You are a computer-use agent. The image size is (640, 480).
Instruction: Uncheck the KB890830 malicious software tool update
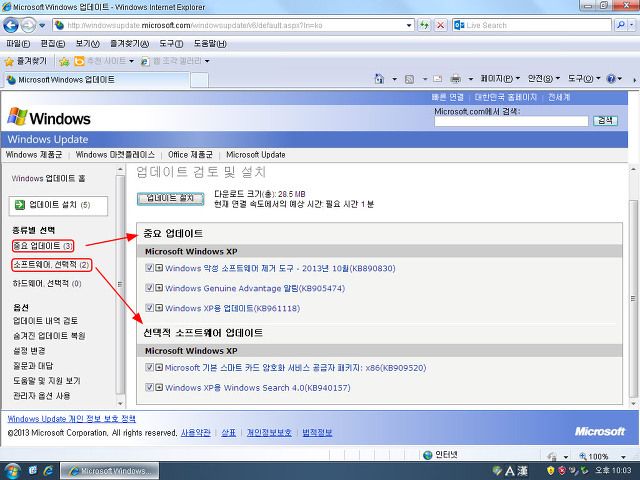pos(149,268)
